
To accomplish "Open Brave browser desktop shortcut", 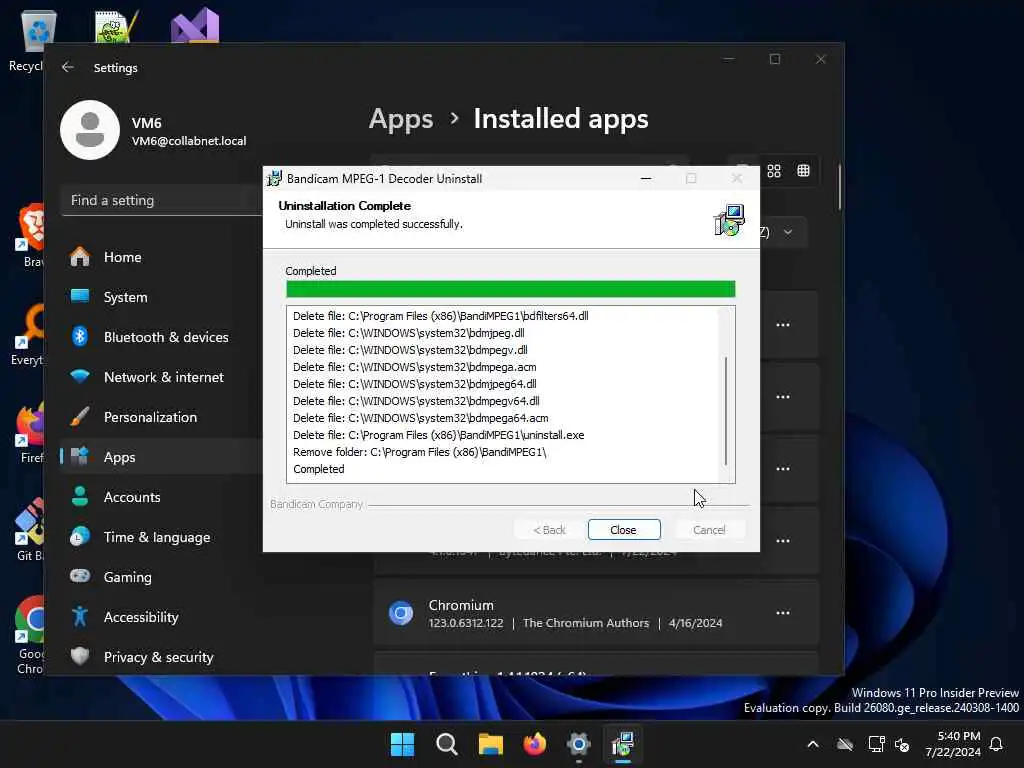I will 29,235.
